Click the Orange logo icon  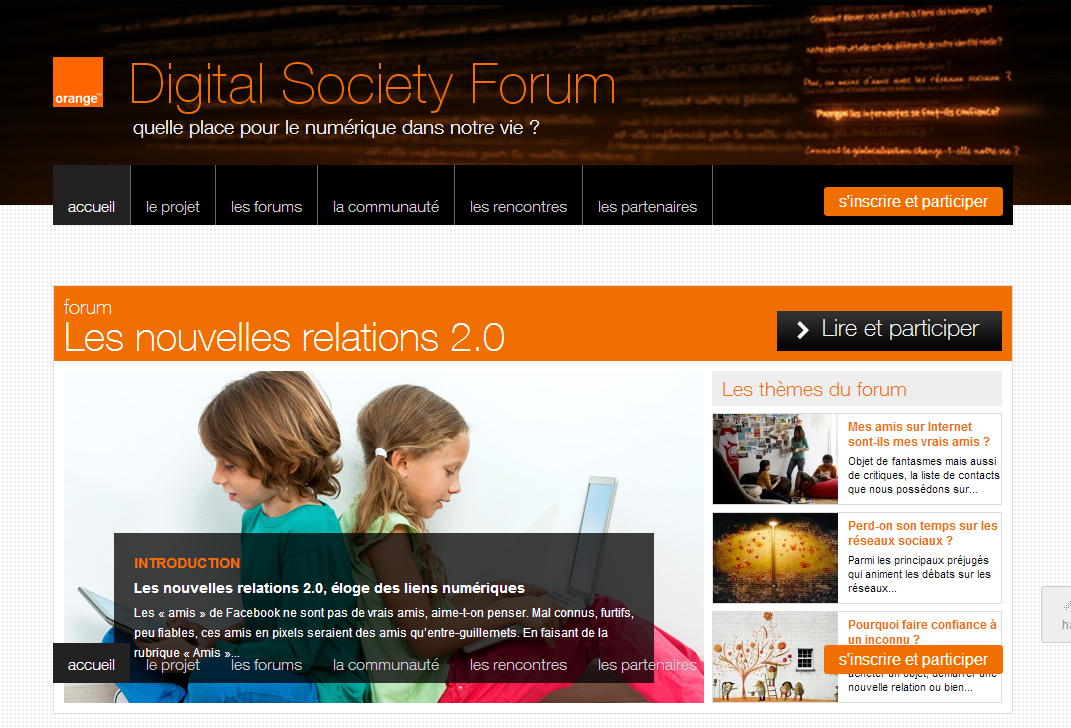pyautogui.click(x=78, y=82)
